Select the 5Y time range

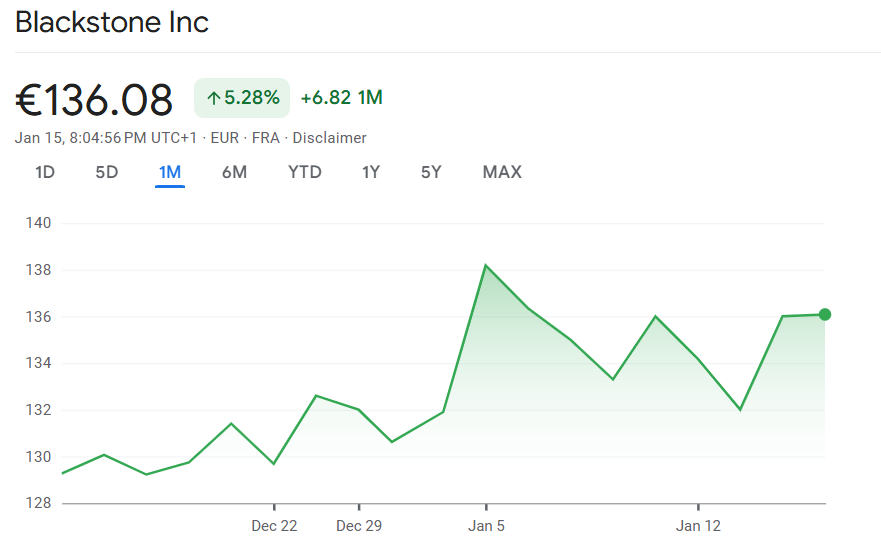(x=431, y=172)
